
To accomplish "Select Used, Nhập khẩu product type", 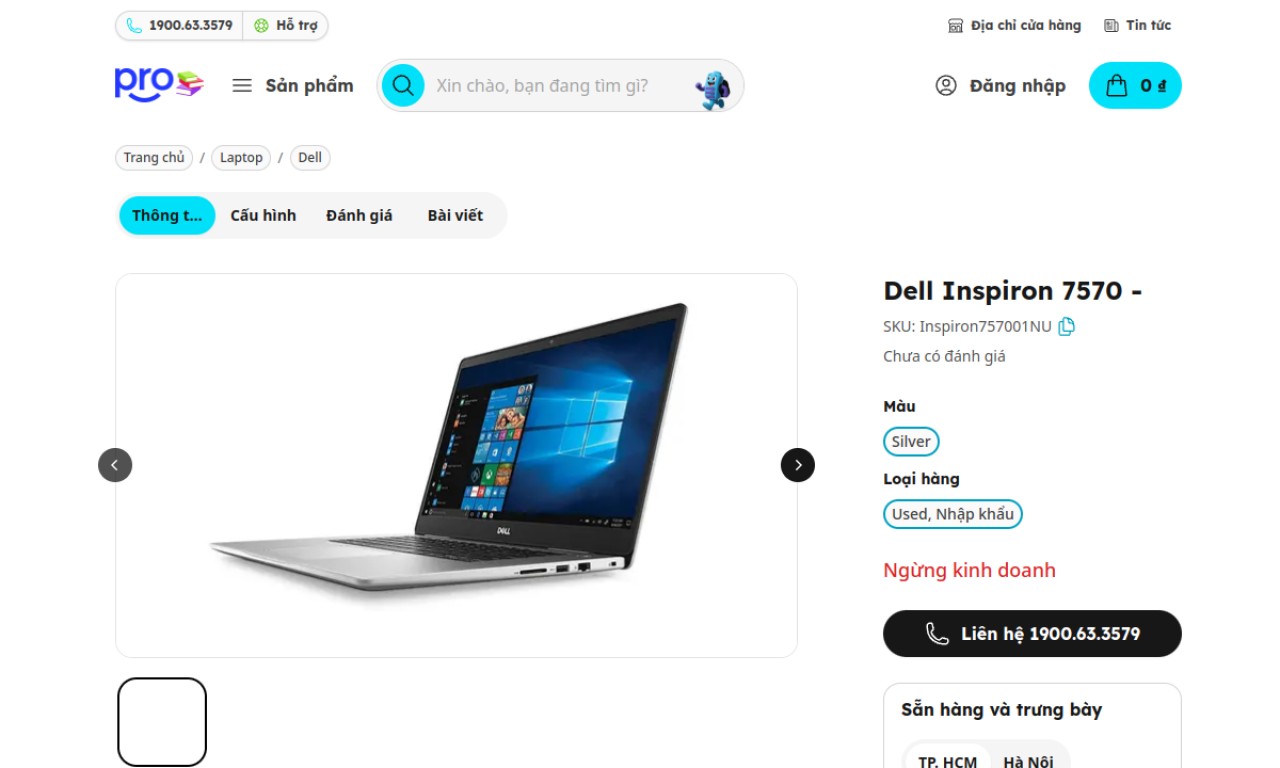I will 953,514.
